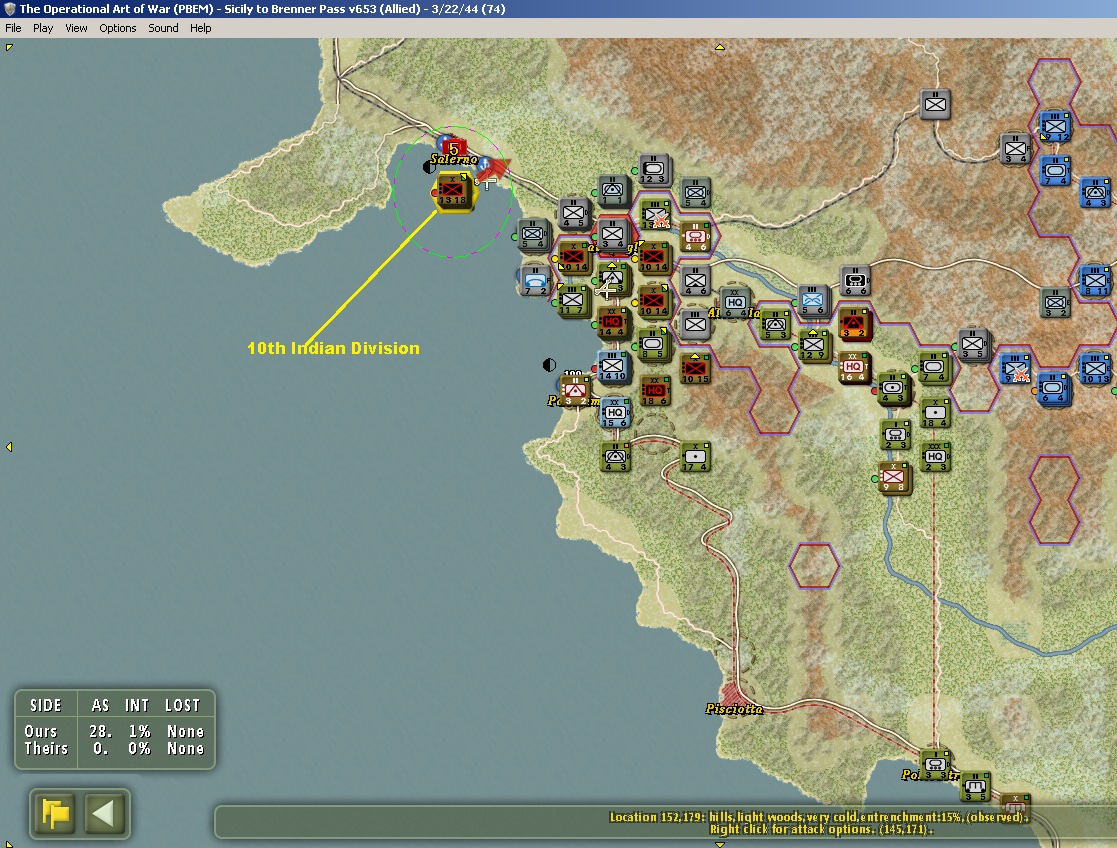The image size is (1117, 848).
Task: Open the Sound menu
Action: coord(163,28)
